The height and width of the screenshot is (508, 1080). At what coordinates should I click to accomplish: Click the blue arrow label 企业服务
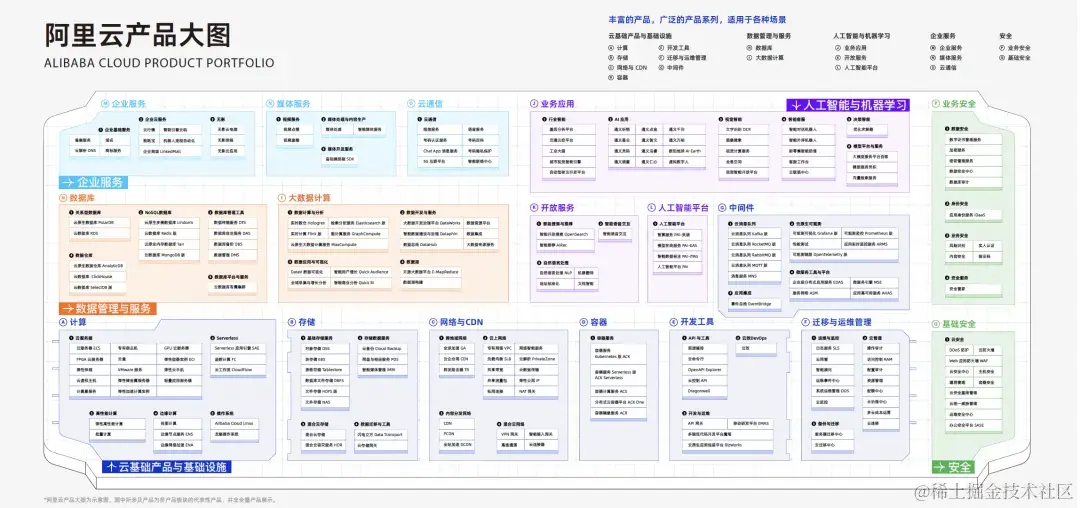(93, 182)
